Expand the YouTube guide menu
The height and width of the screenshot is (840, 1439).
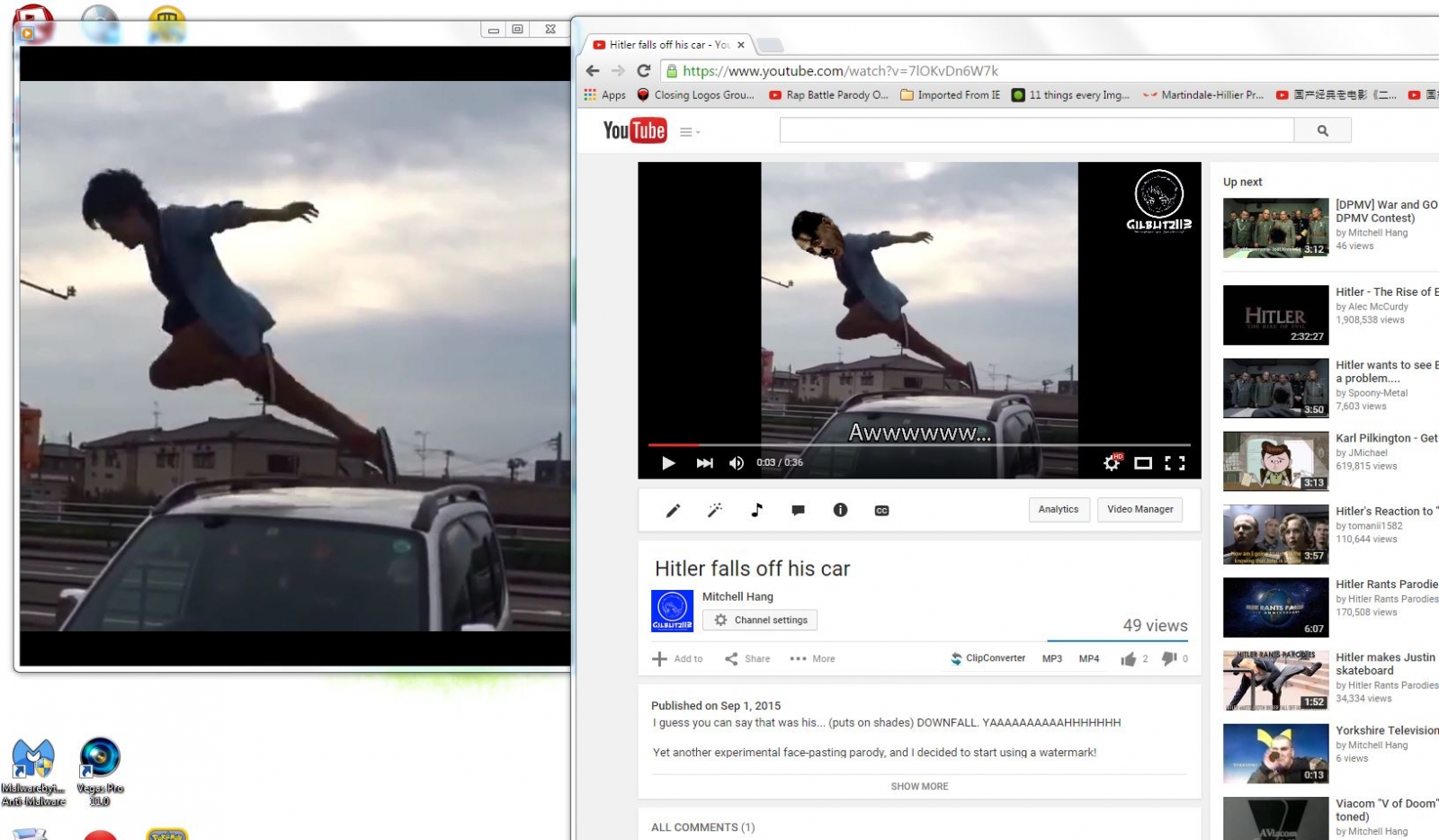(689, 132)
